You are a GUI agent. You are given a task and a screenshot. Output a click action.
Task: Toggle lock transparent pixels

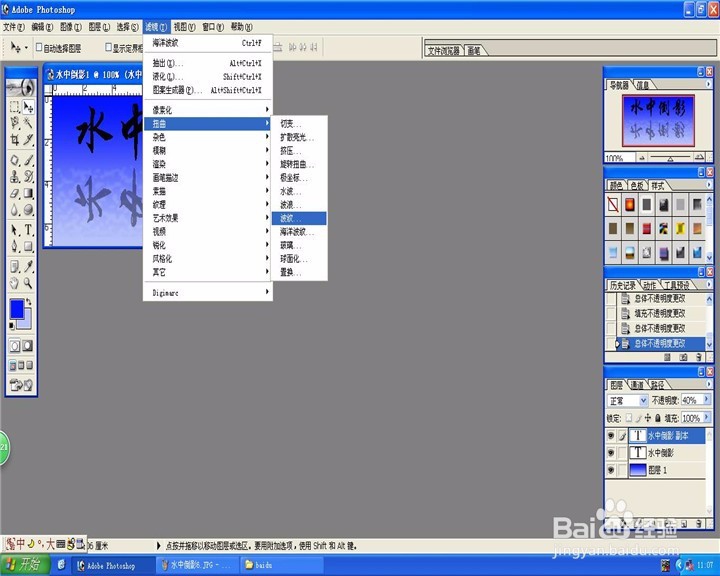click(x=629, y=418)
